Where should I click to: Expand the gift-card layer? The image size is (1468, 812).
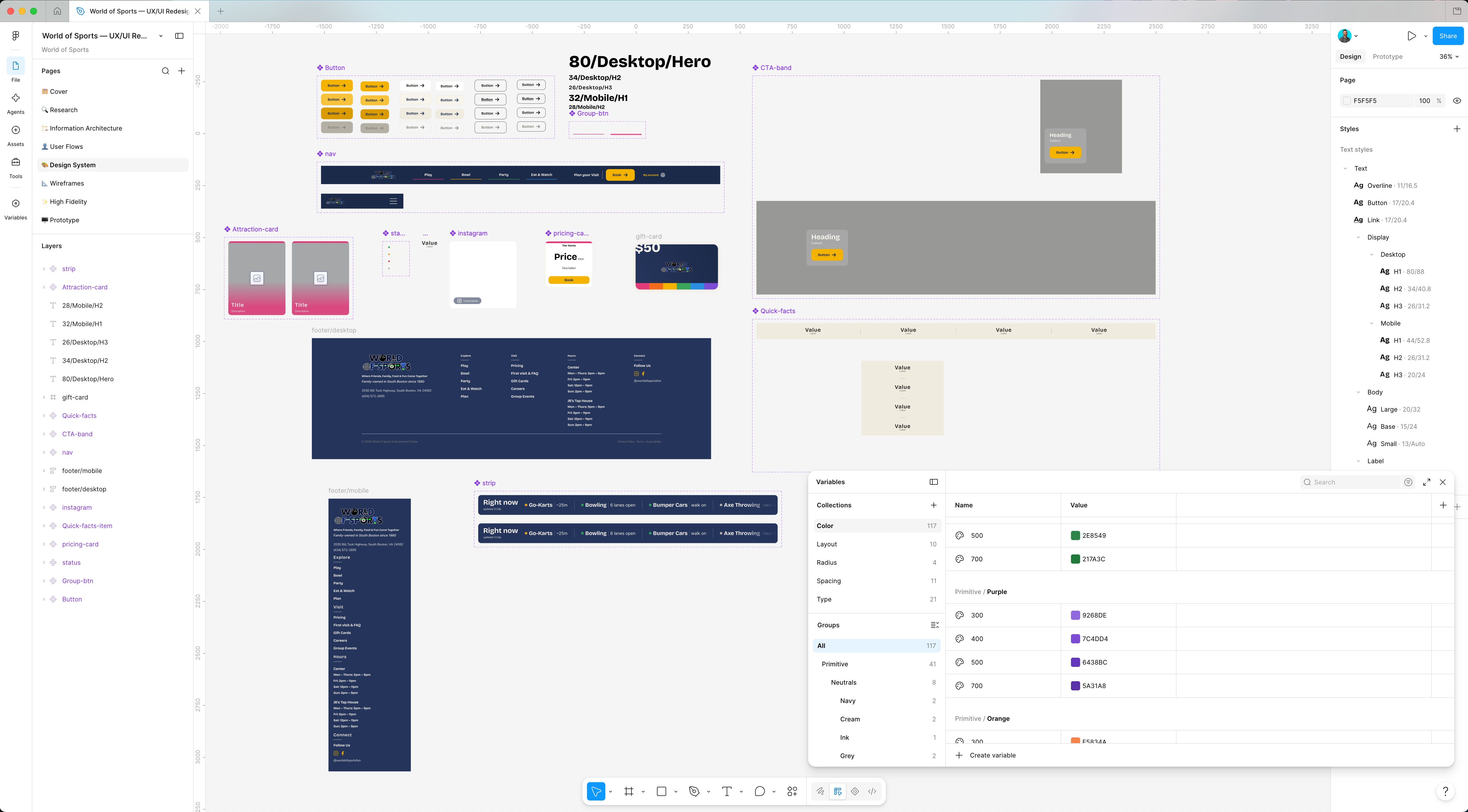point(44,397)
